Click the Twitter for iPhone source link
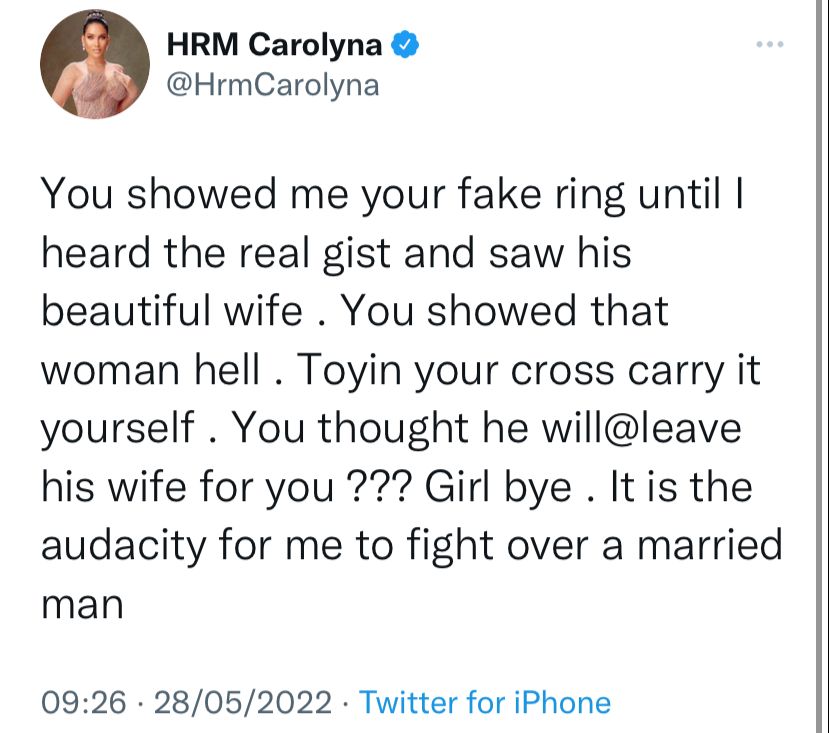 pyautogui.click(x=485, y=703)
